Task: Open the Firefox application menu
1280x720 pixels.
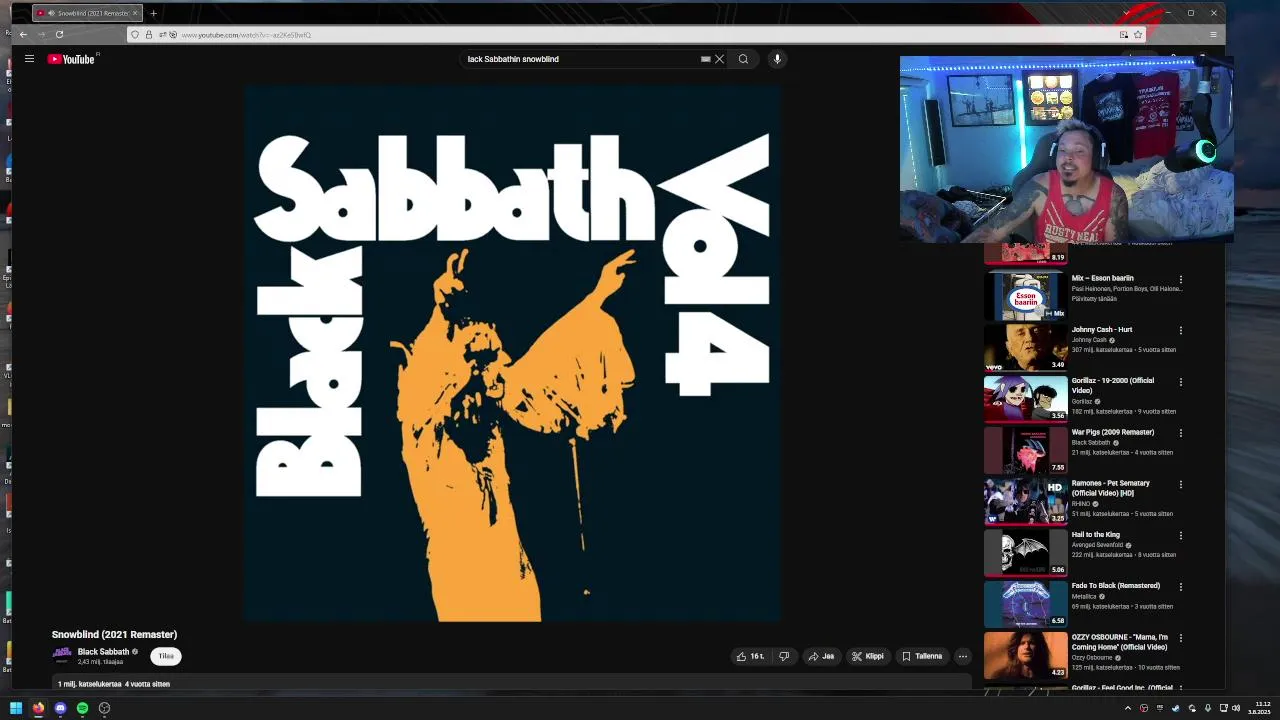Action: [1213, 34]
